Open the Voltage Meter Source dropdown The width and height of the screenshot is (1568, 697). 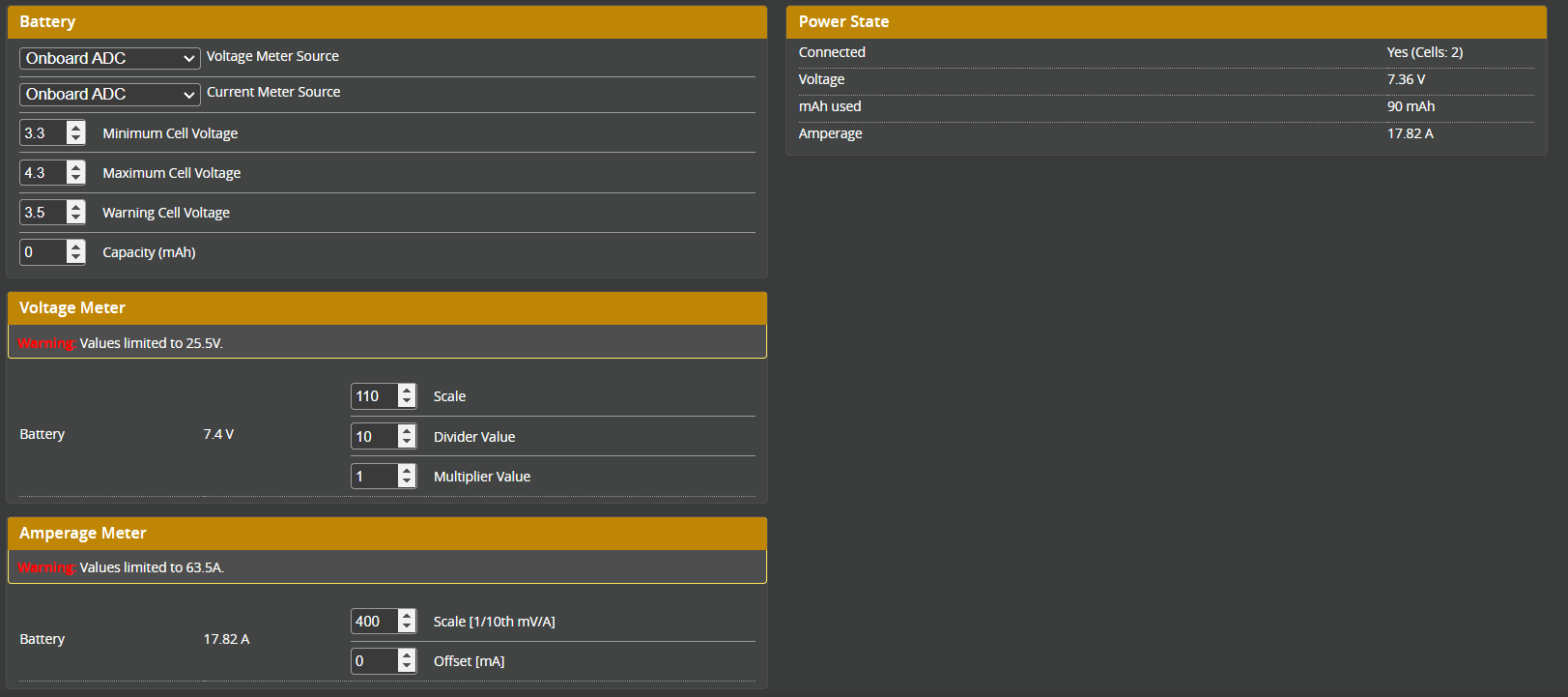coord(109,58)
